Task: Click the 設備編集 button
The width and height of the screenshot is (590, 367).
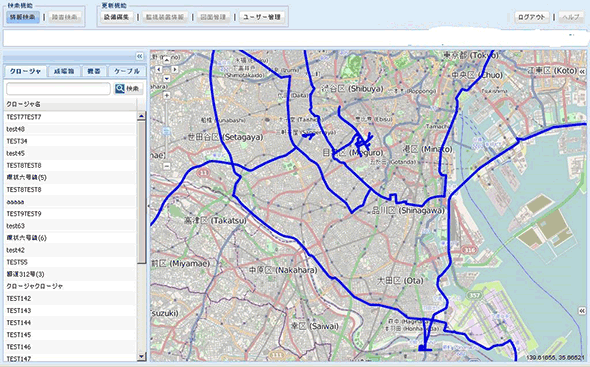Action: point(116,17)
